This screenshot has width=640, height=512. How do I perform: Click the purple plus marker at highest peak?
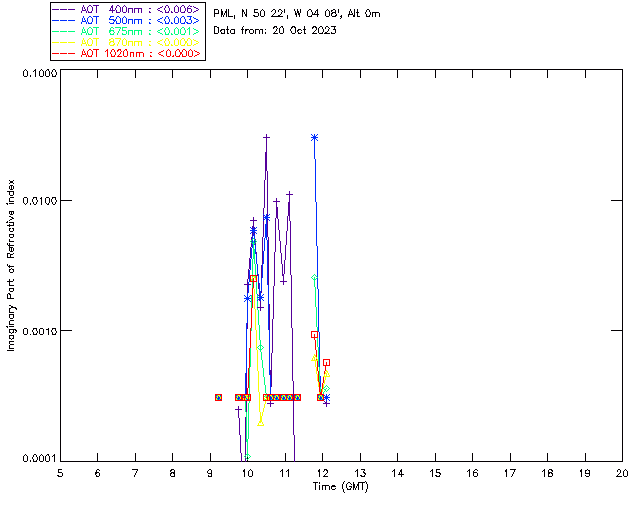[x=266, y=137]
